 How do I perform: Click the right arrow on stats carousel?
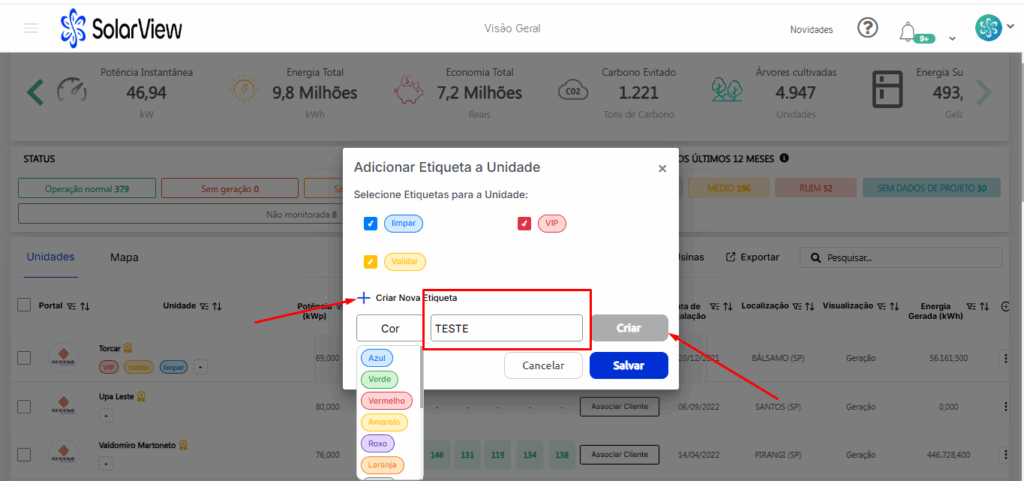tap(984, 93)
